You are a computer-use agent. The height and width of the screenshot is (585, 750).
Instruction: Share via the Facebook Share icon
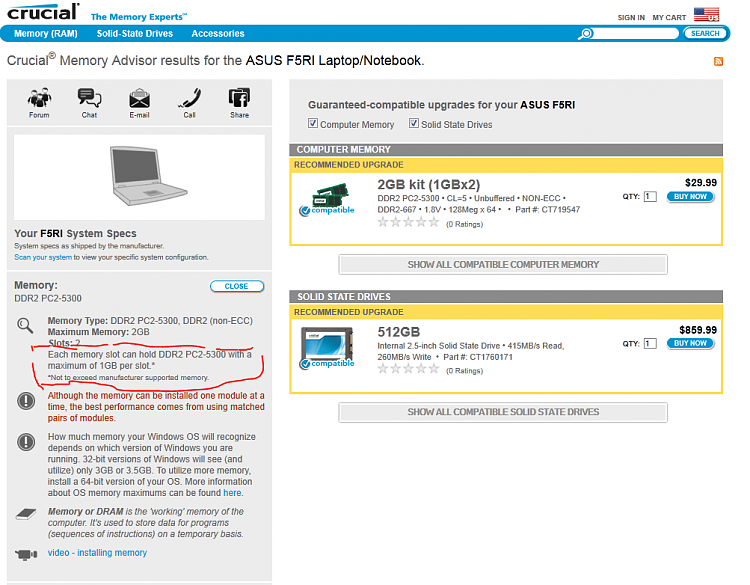(x=239, y=98)
